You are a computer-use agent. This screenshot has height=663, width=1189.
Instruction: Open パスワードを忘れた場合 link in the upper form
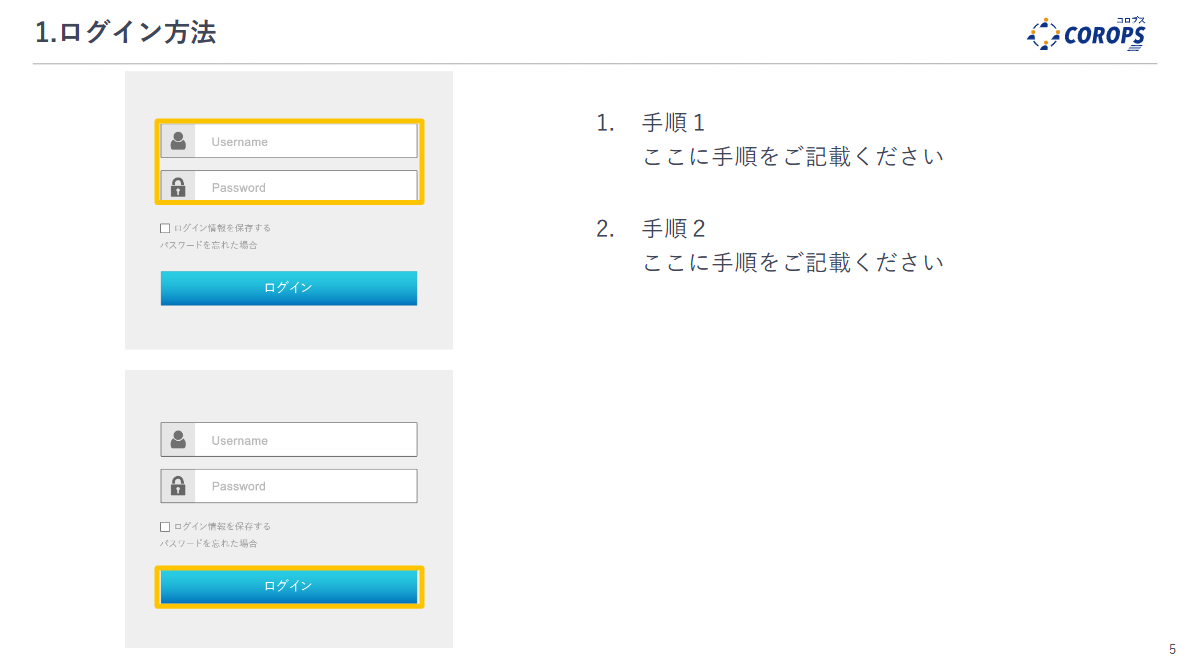tap(208, 245)
